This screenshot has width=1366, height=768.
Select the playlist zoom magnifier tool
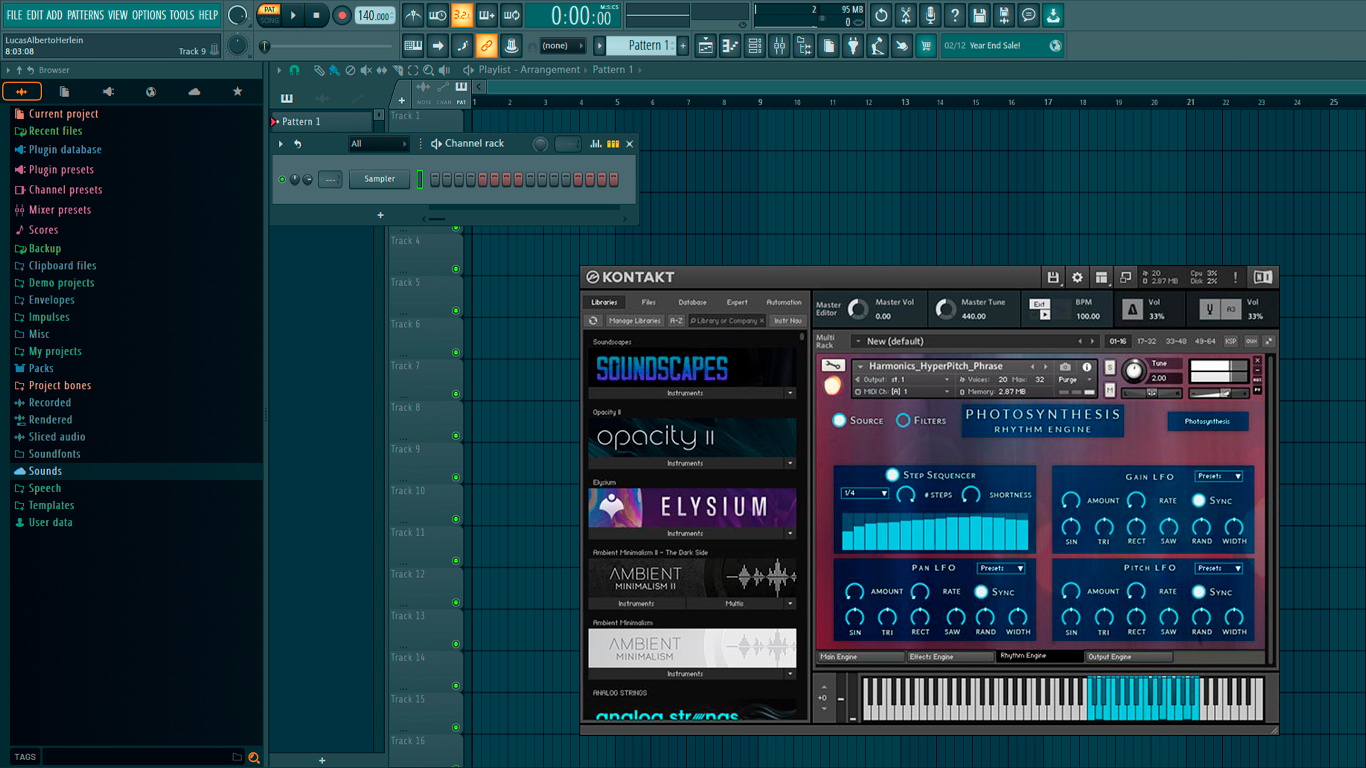coord(428,70)
